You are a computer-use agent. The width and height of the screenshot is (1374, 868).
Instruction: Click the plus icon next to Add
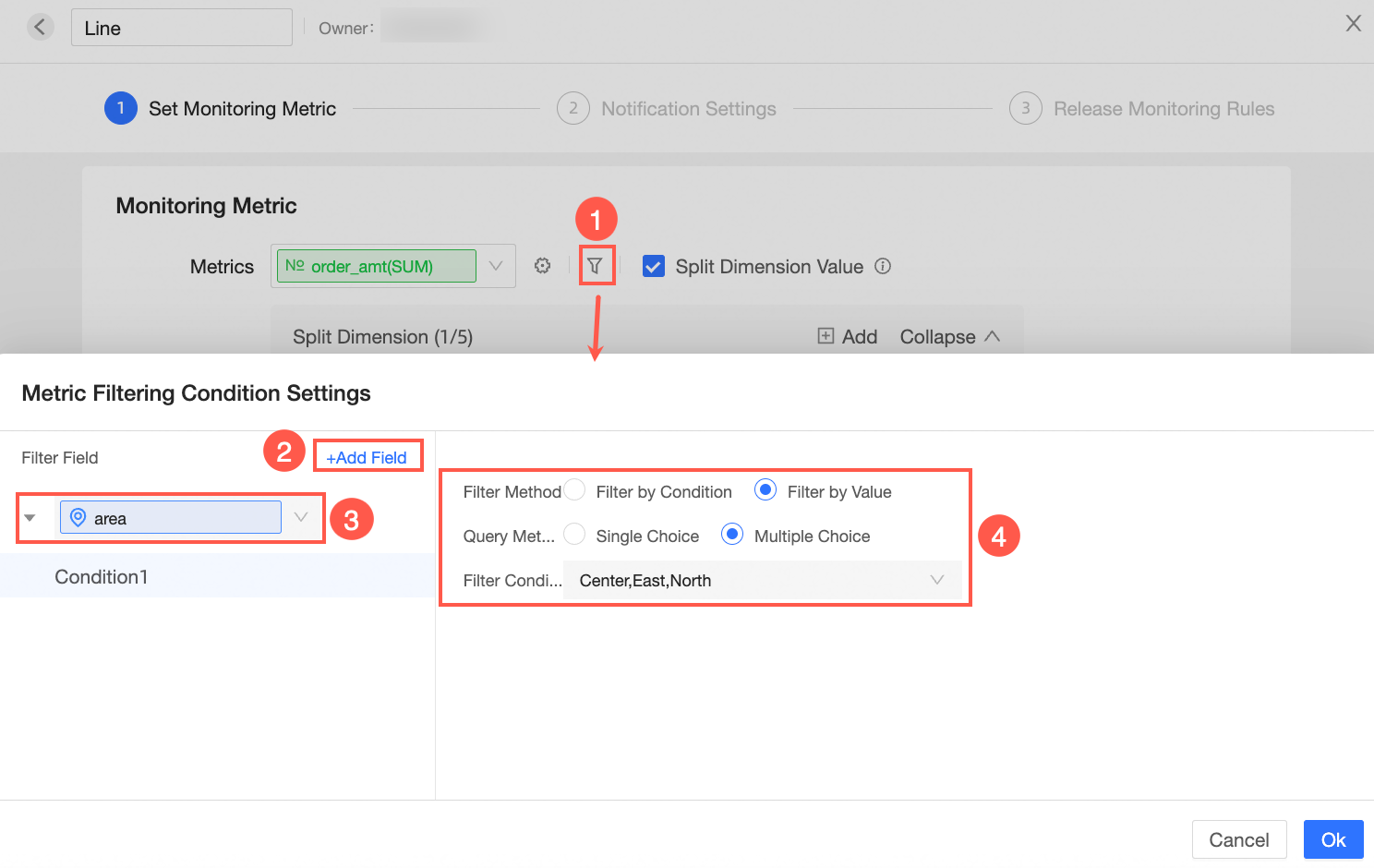pos(826,336)
